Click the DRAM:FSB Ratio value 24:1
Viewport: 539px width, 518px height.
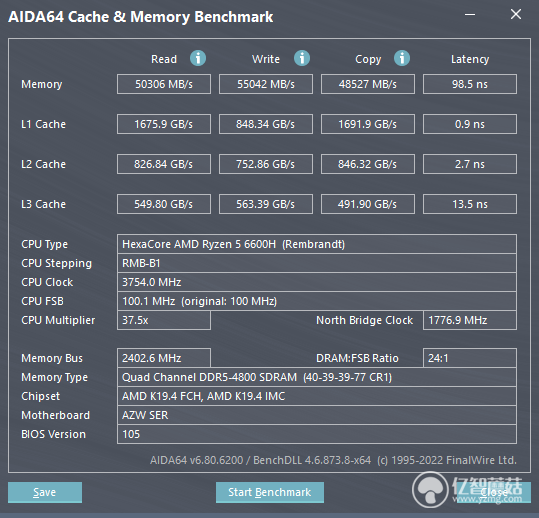coord(470,358)
